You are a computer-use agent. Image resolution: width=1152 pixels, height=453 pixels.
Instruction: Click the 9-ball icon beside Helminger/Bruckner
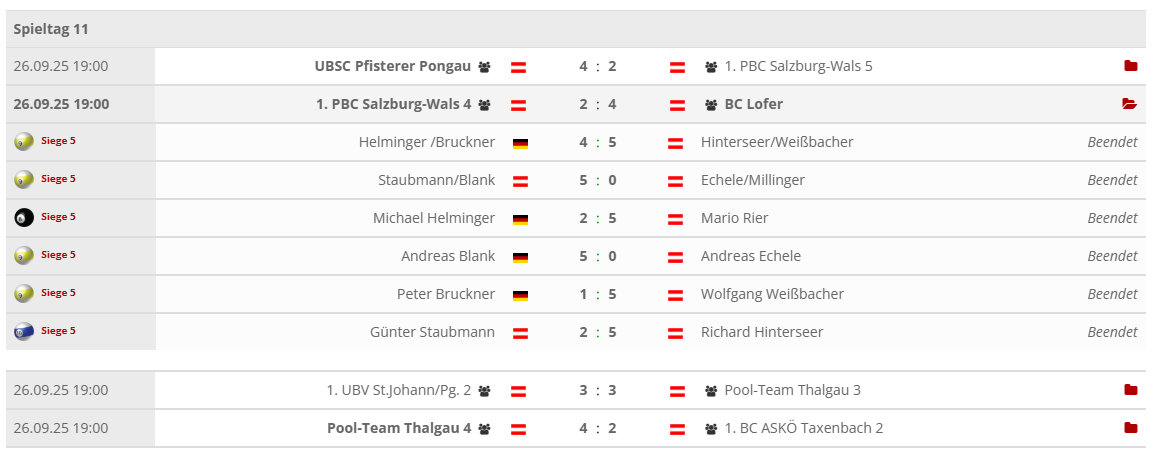pos(24,142)
